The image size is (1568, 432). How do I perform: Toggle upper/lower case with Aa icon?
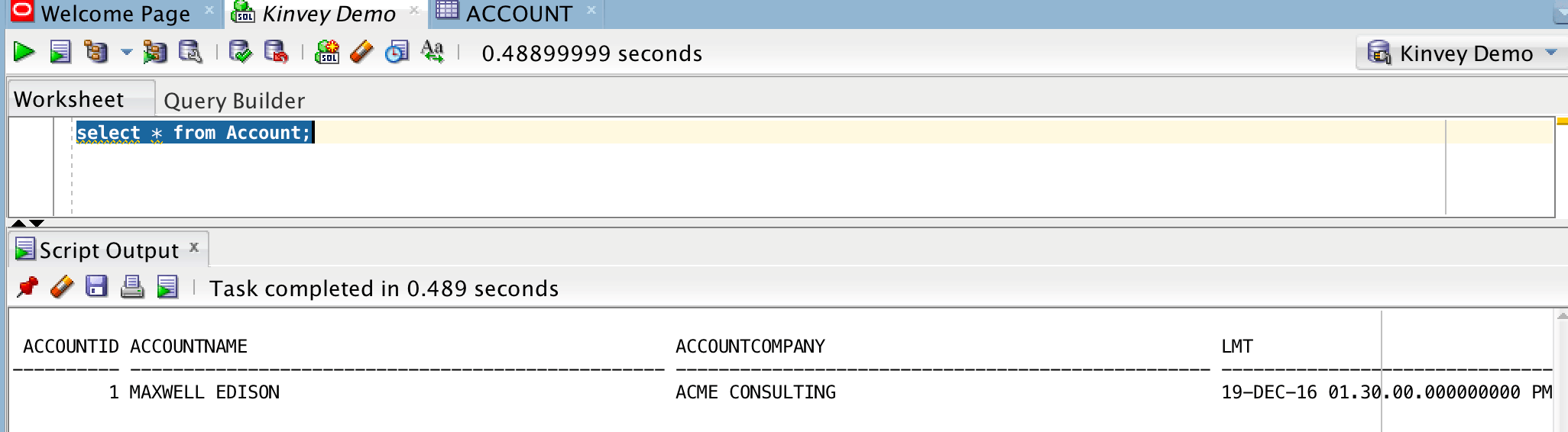(432, 52)
